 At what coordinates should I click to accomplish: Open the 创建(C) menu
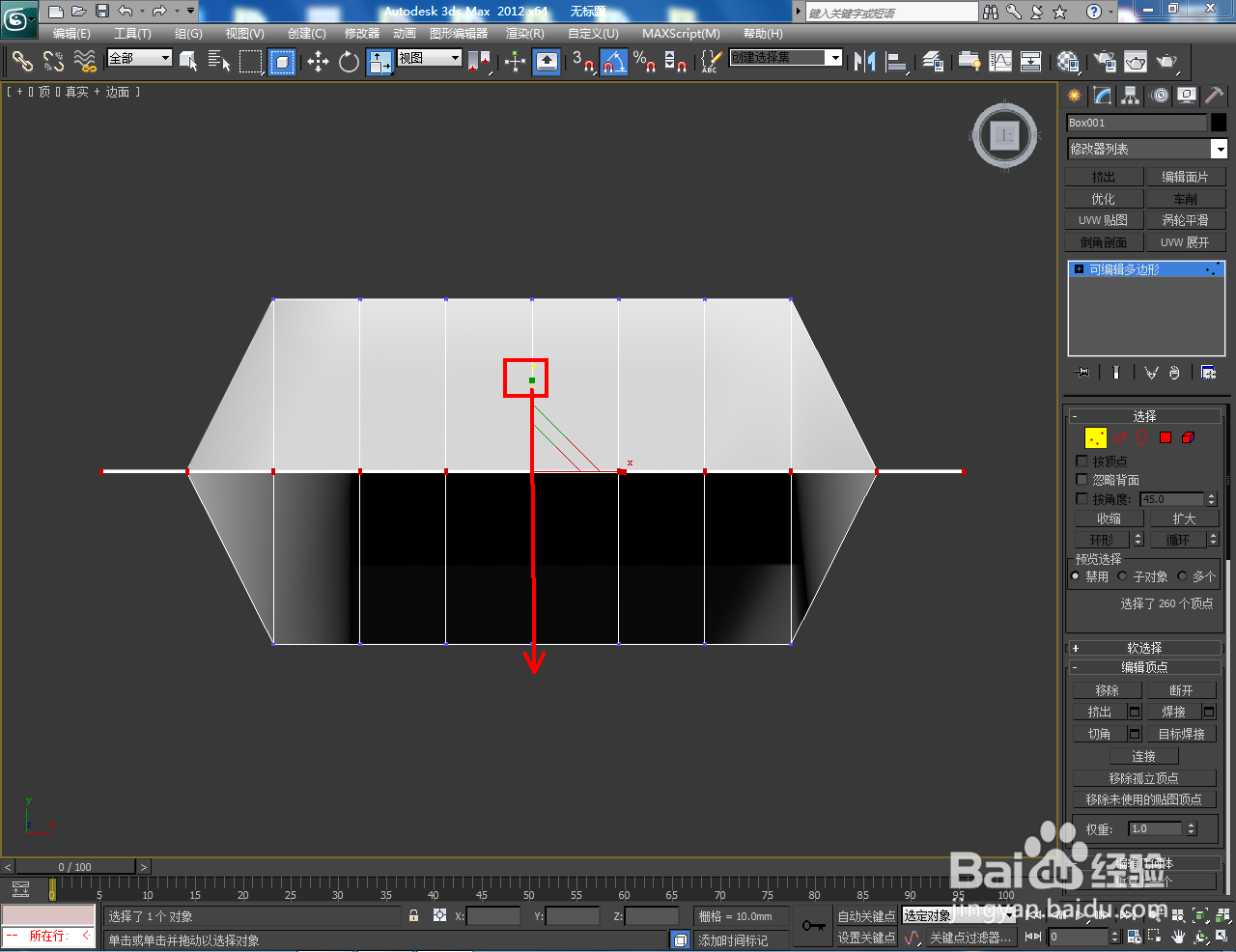point(307,34)
